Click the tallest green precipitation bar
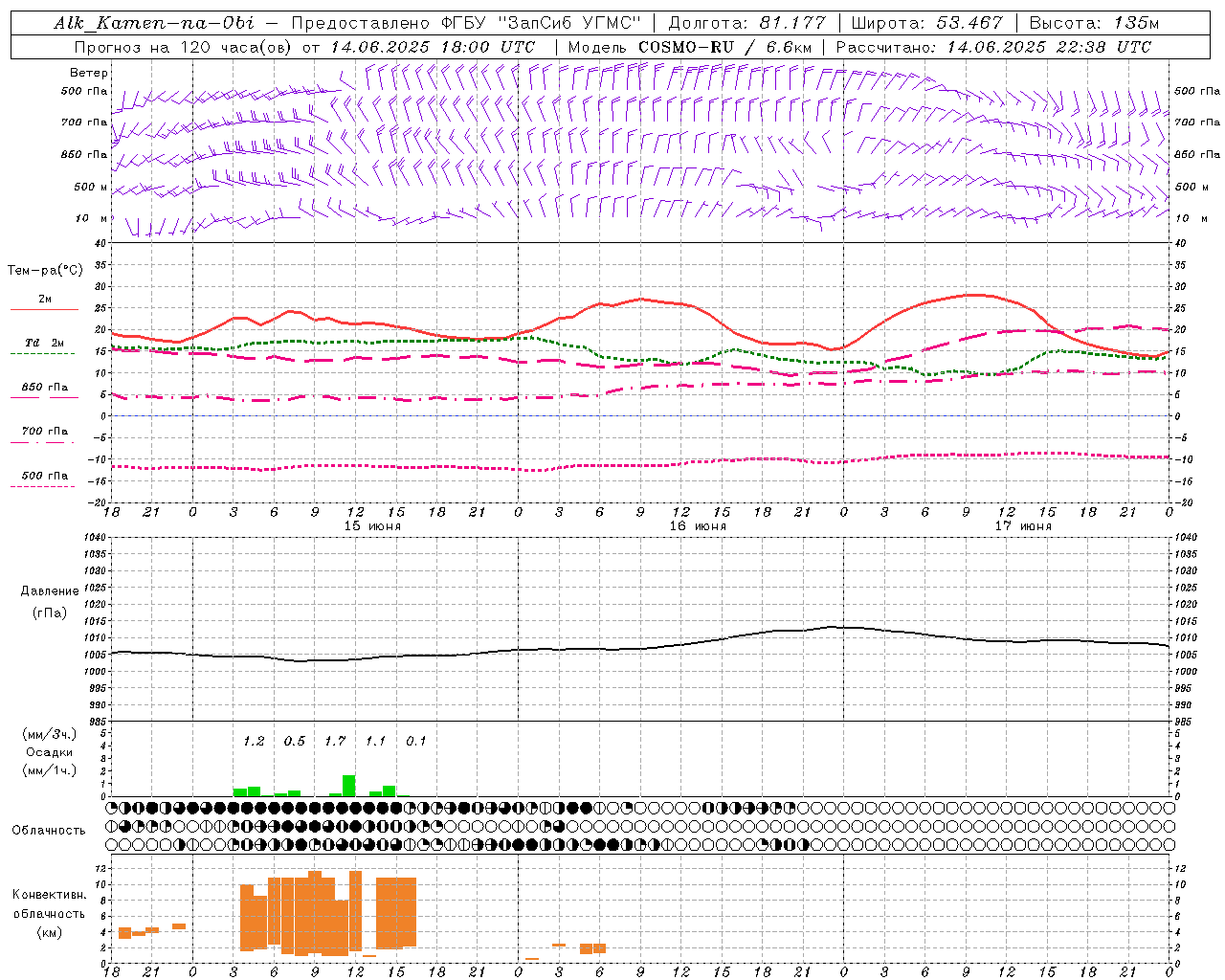This screenshot has width=1225, height=980. click(x=348, y=786)
